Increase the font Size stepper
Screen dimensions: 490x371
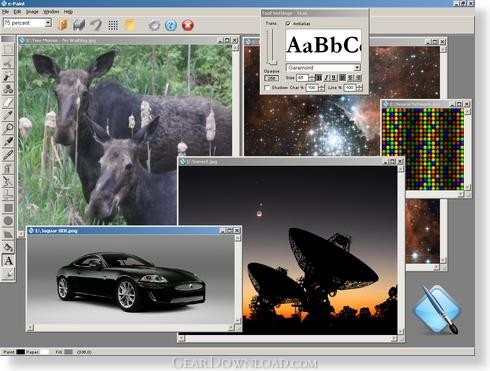tap(312, 76)
